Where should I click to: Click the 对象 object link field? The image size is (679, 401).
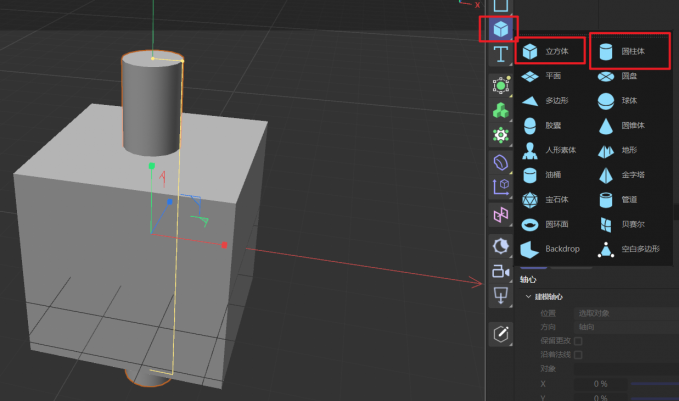[x=626, y=369]
